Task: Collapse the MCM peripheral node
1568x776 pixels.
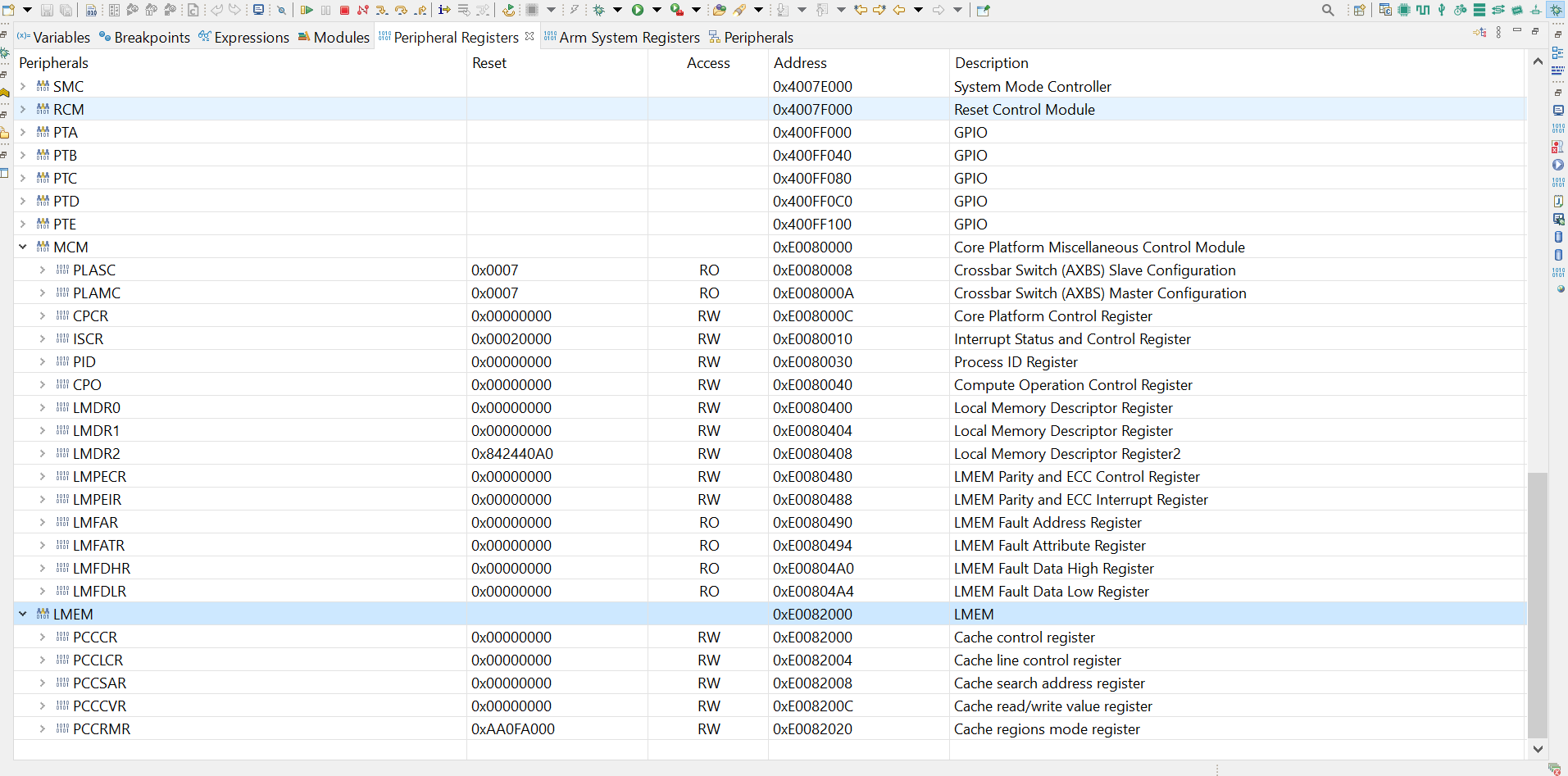Action: pyautogui.click(x=22, y=247)
